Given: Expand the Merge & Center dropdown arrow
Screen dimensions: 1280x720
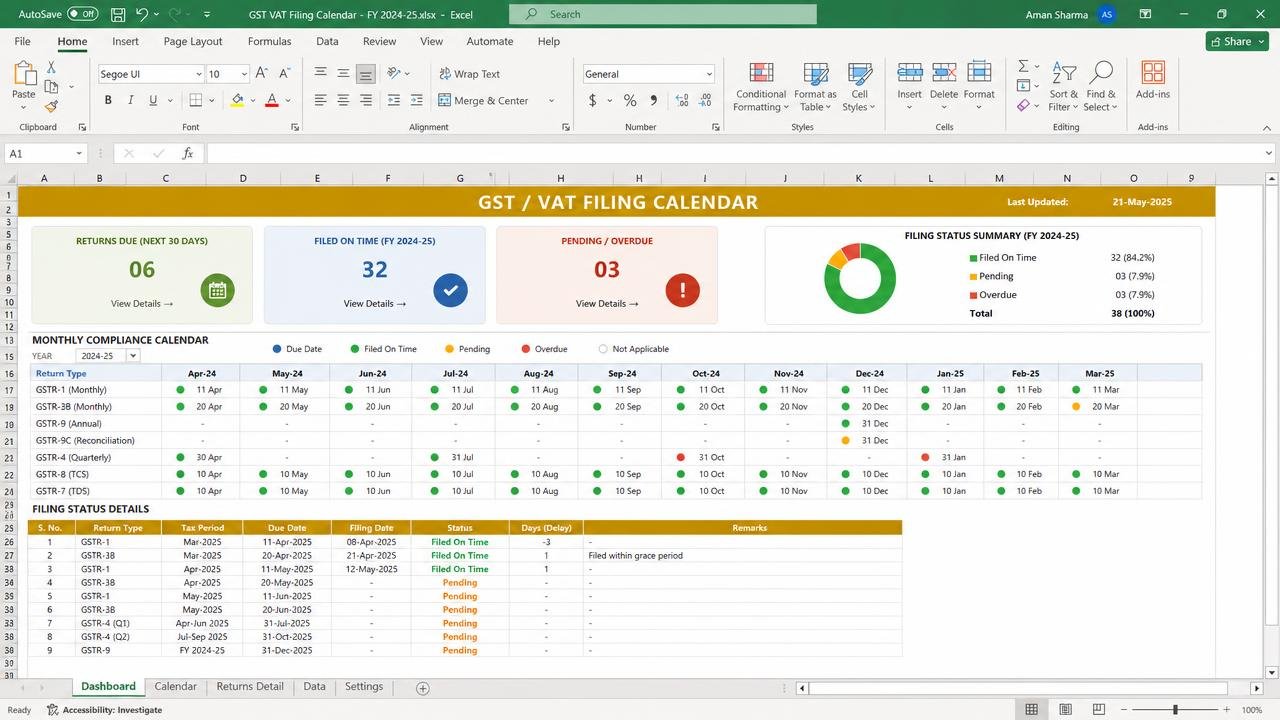Looking at the screenshot, I should point(551,100).
